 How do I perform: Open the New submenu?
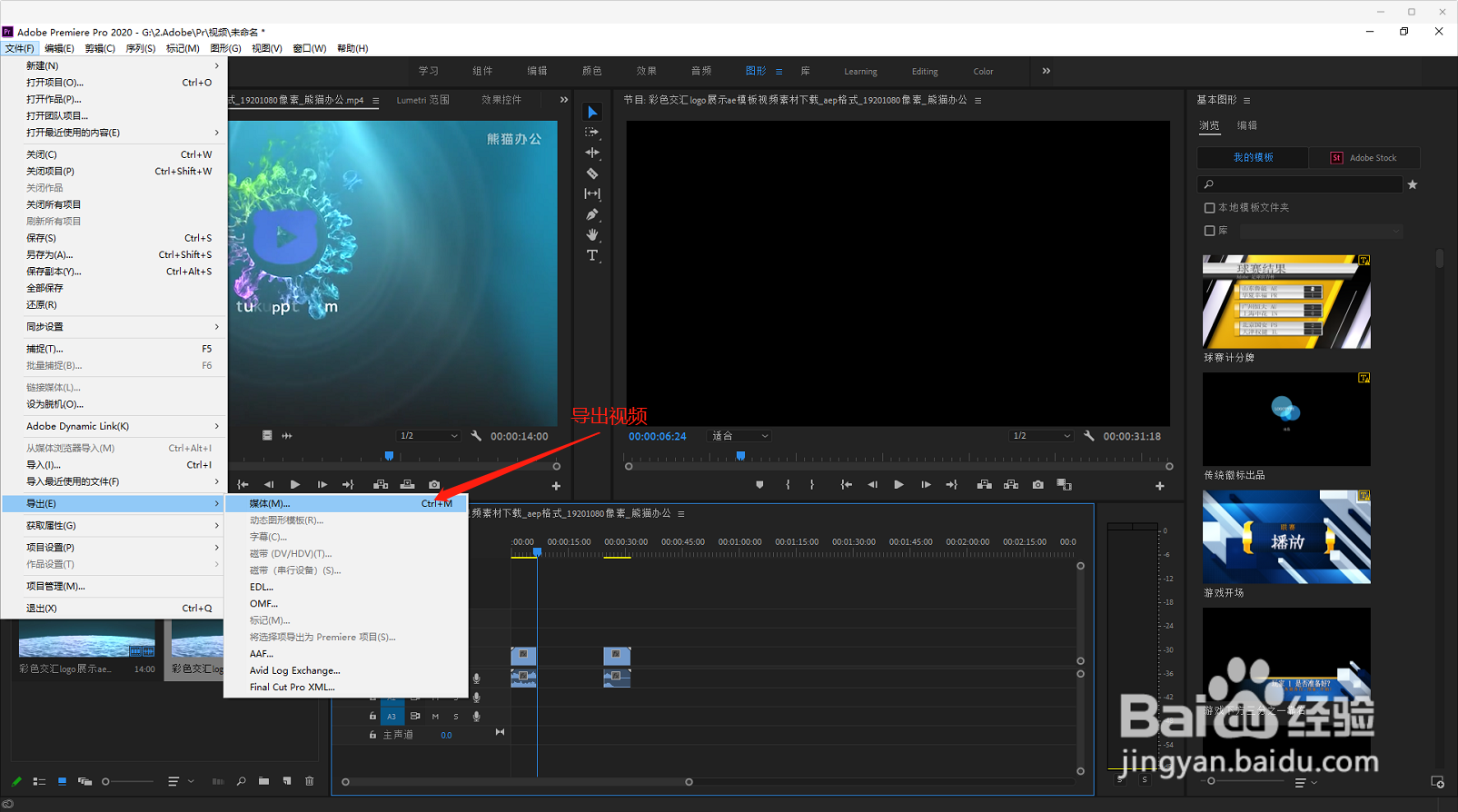[114, 65]
